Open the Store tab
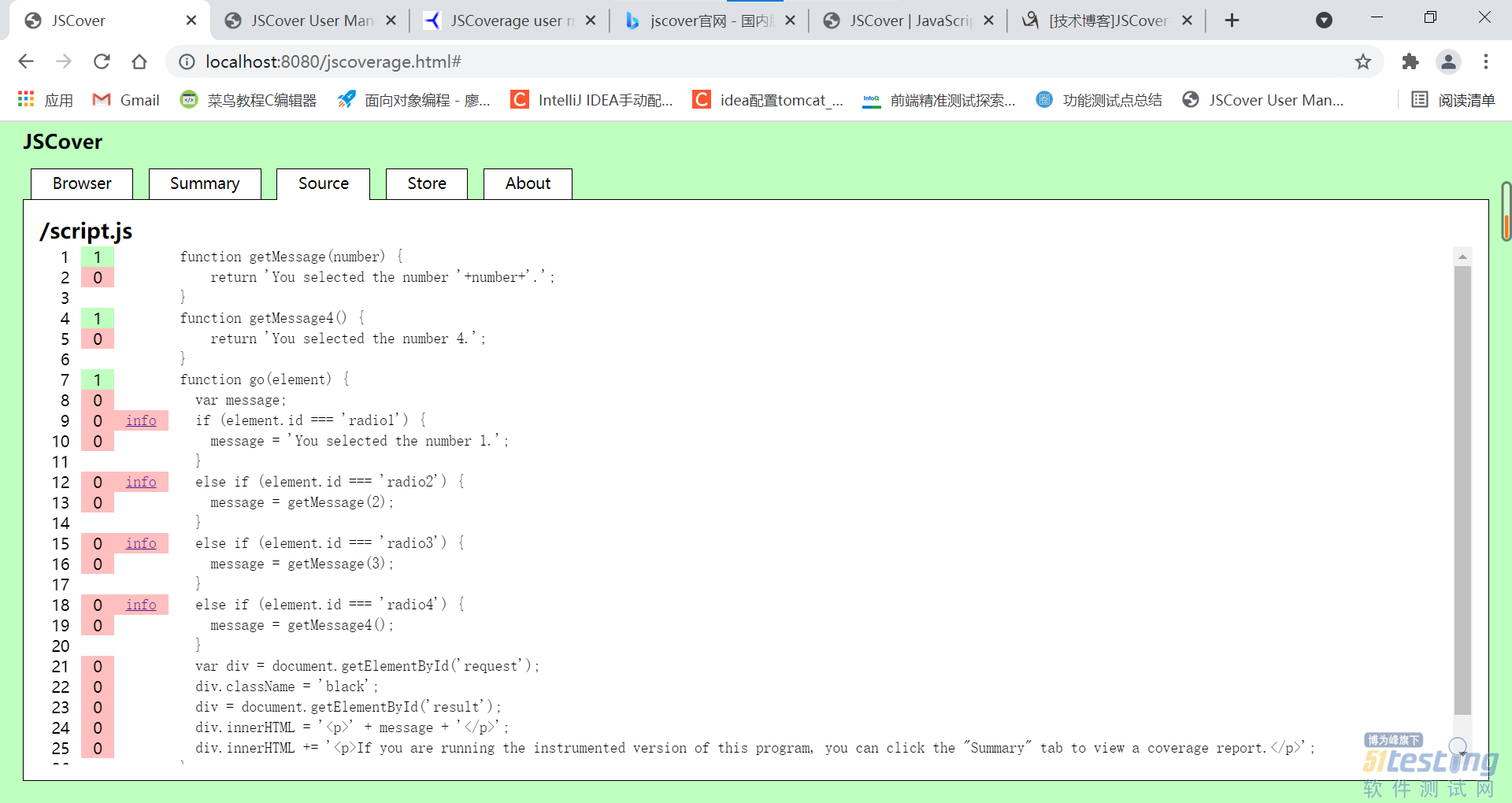 click(427, 183)
